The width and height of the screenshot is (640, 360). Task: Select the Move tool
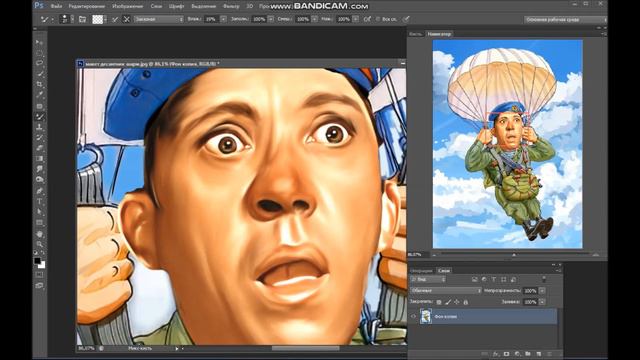pos(39,42)
